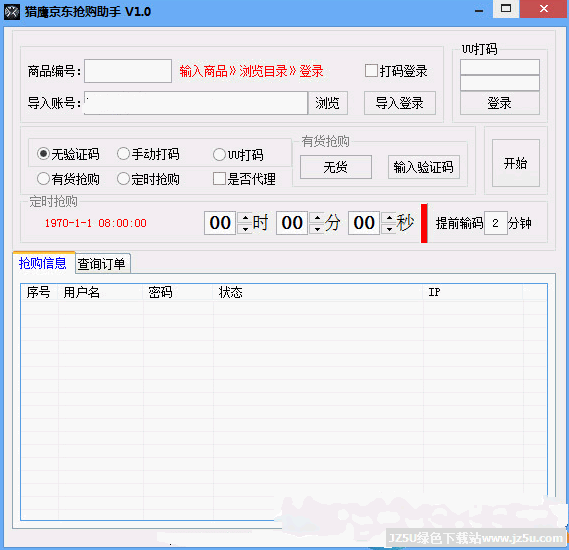Open the 查询订单 tab
The height and width of the screenshot is (550, 569).
coord(102,264)
